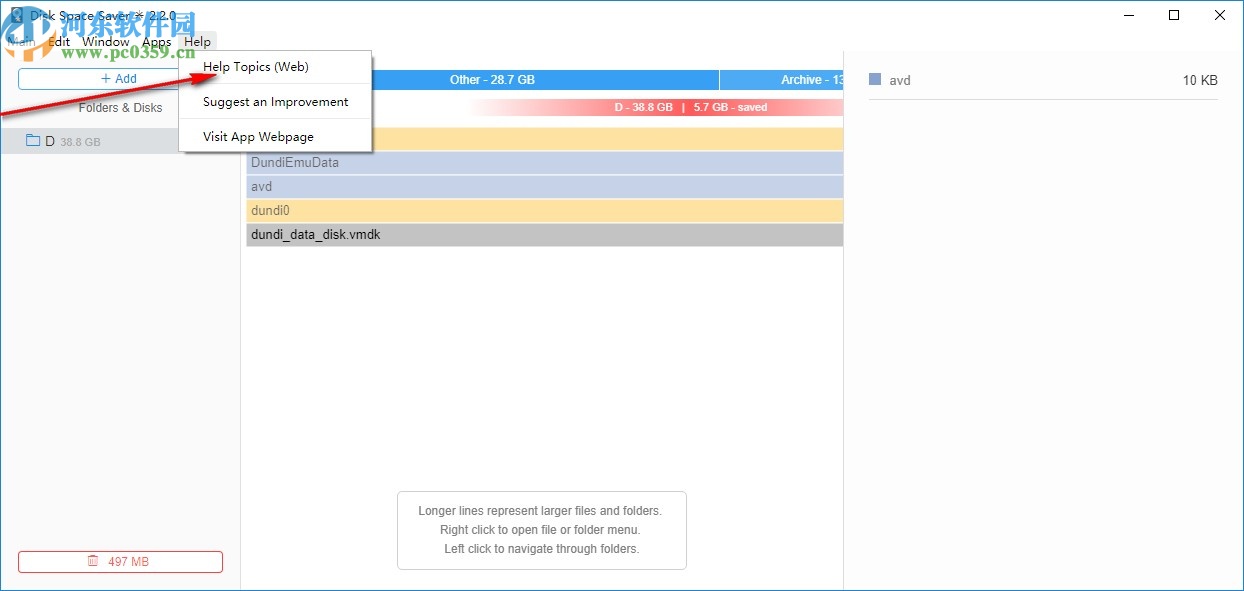
Task: Choose Suggest an Improvement
Action: coord(275,102)
